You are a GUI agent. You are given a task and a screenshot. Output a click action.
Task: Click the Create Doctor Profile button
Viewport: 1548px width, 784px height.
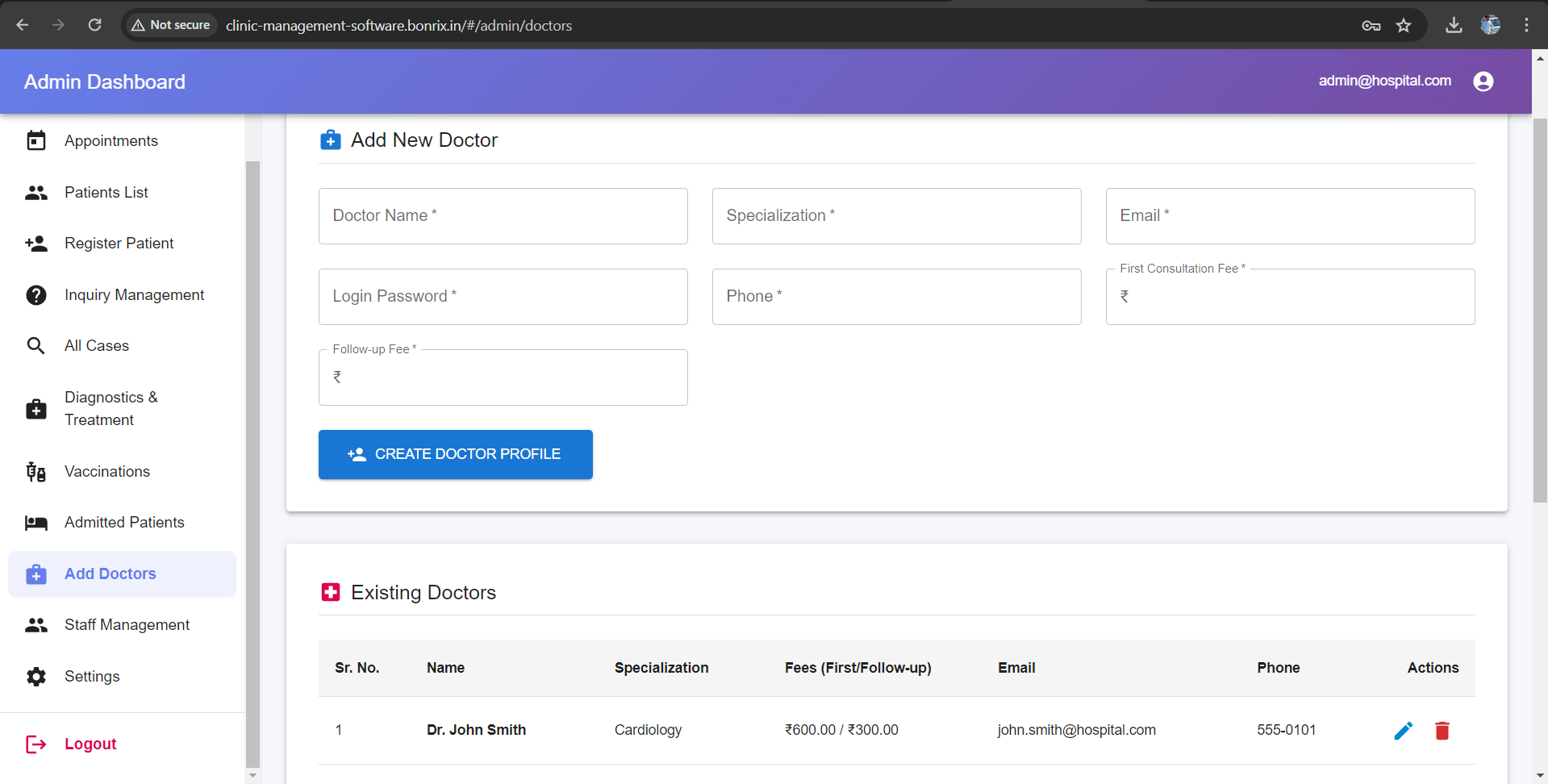455,454
